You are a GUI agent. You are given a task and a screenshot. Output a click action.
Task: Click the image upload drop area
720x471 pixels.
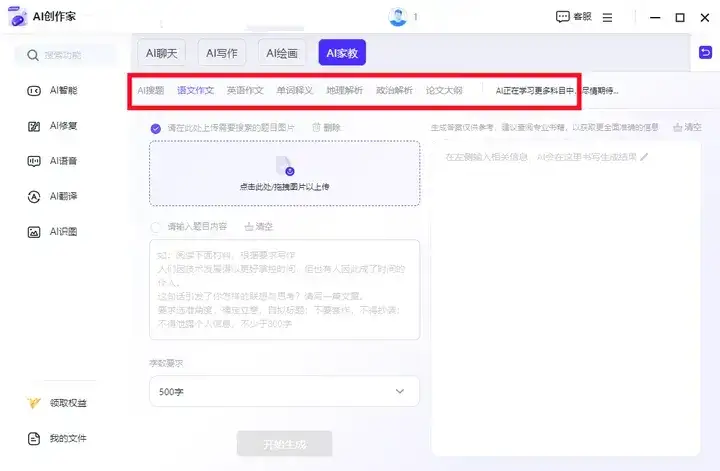[x=285, y=173]
